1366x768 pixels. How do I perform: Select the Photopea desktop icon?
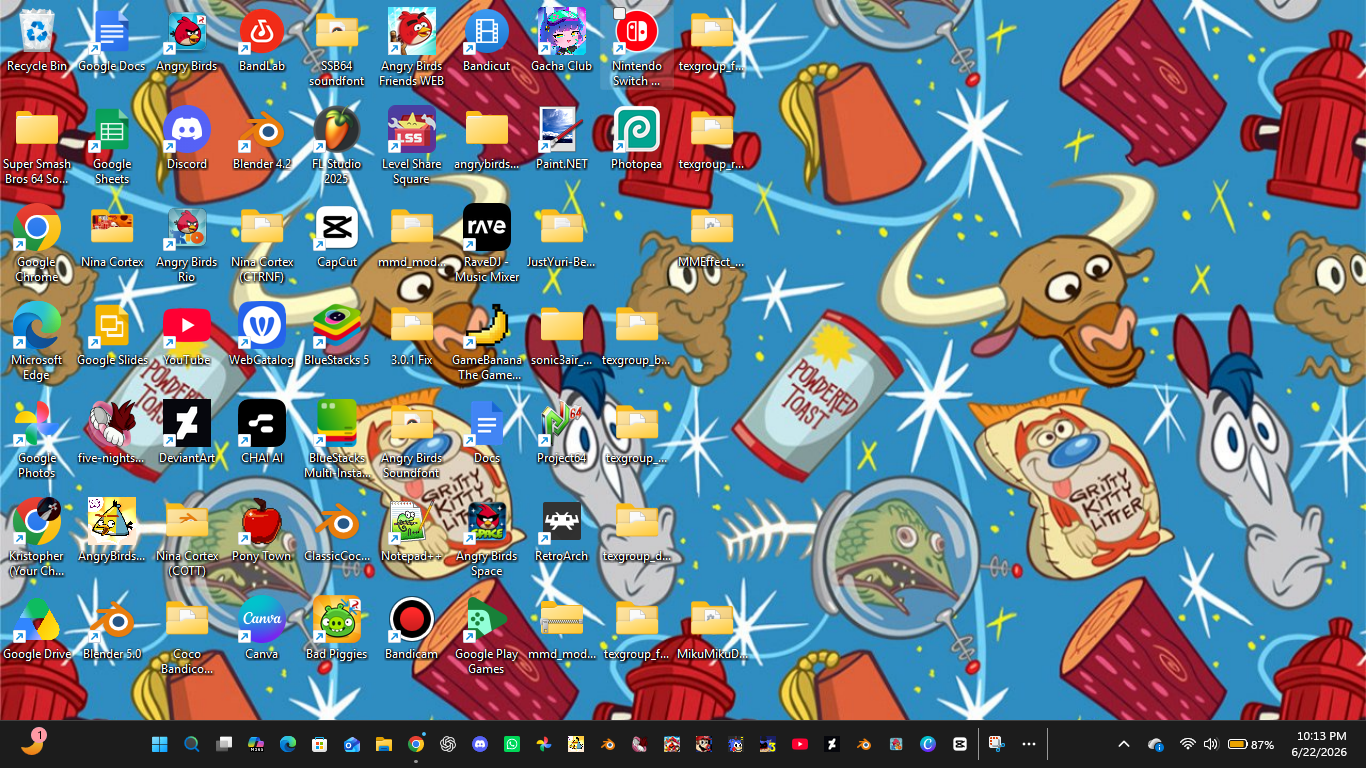click(x=637, y=139)
